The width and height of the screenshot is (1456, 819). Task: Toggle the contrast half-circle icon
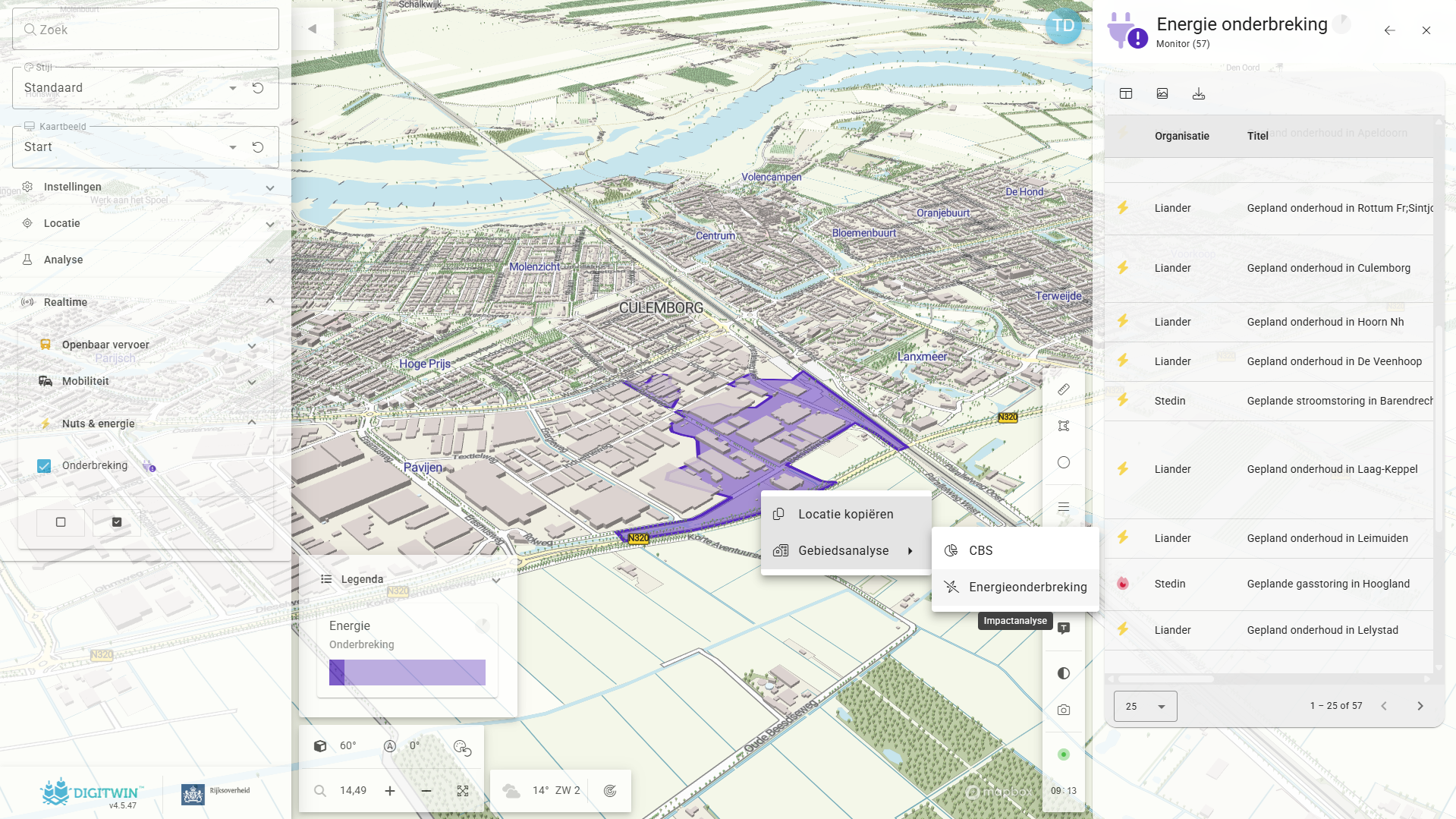pos(1063,673)
